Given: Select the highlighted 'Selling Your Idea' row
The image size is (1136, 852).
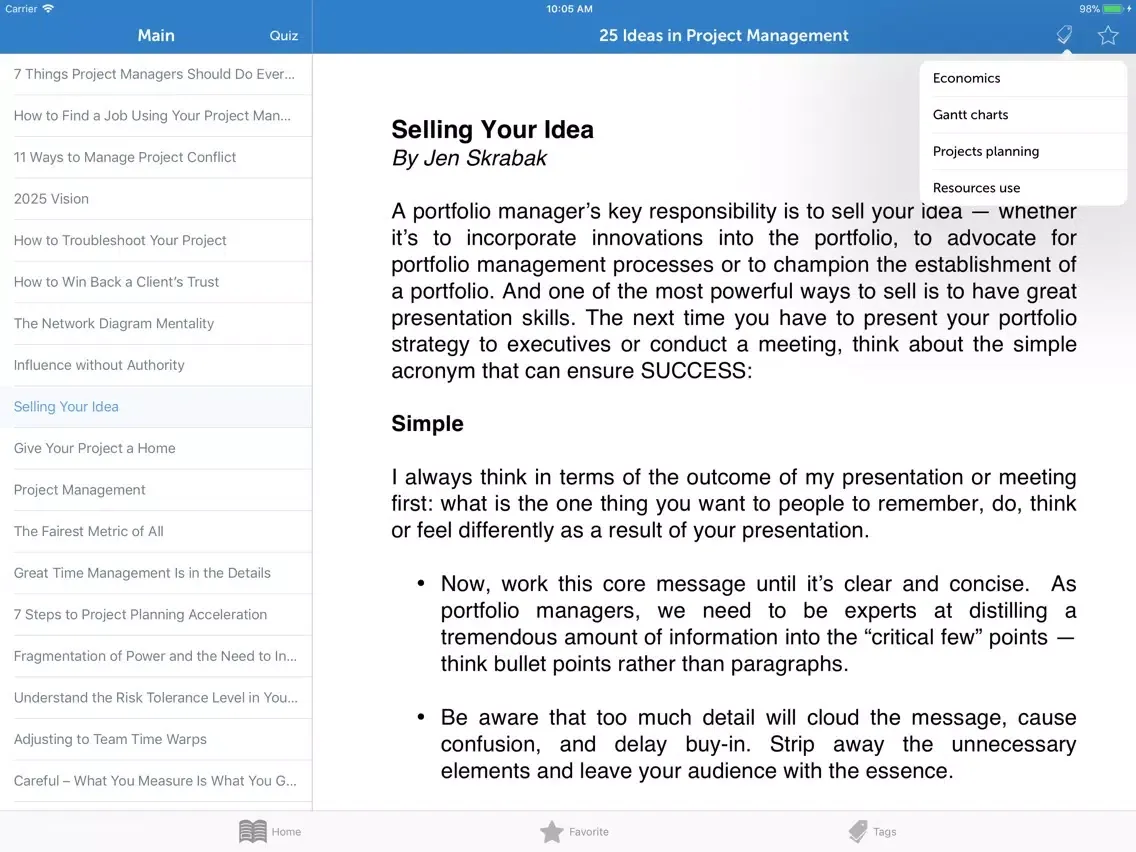Looking at the screenshot, I should tap(156, 406).
